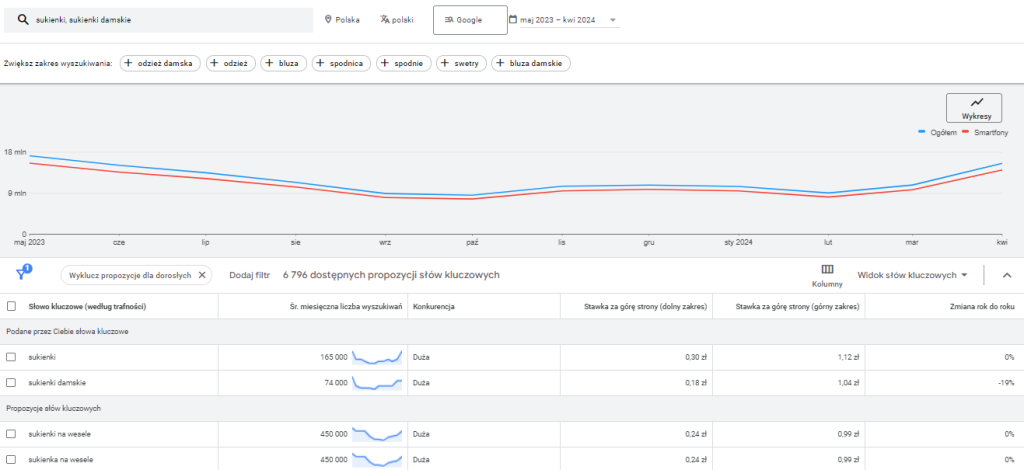Viewport: 1024px width, 470px height.
Task: Add the swetry suggestion chip
Action: point(461,63)
